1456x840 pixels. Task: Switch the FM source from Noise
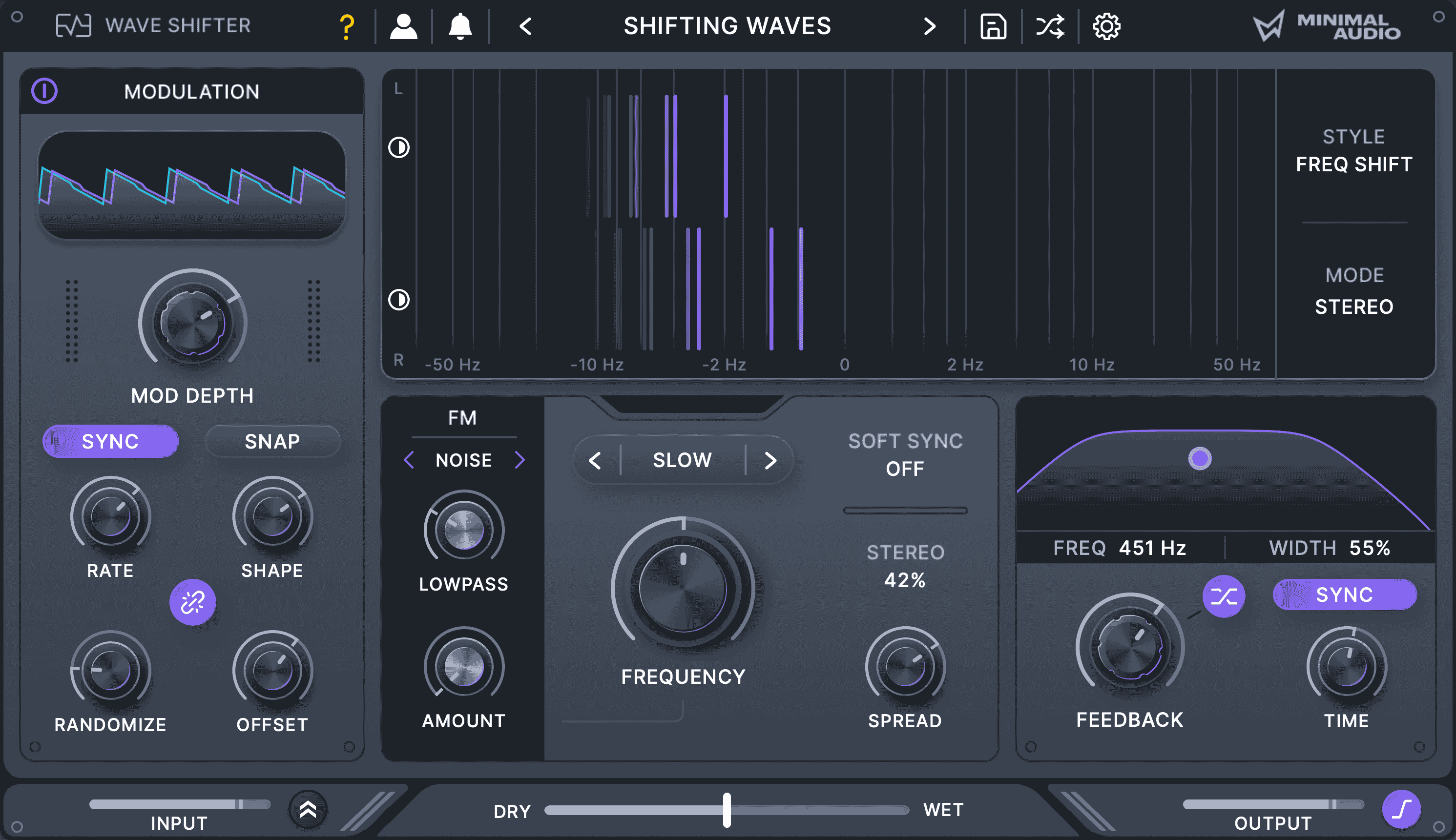pos(520,460)
